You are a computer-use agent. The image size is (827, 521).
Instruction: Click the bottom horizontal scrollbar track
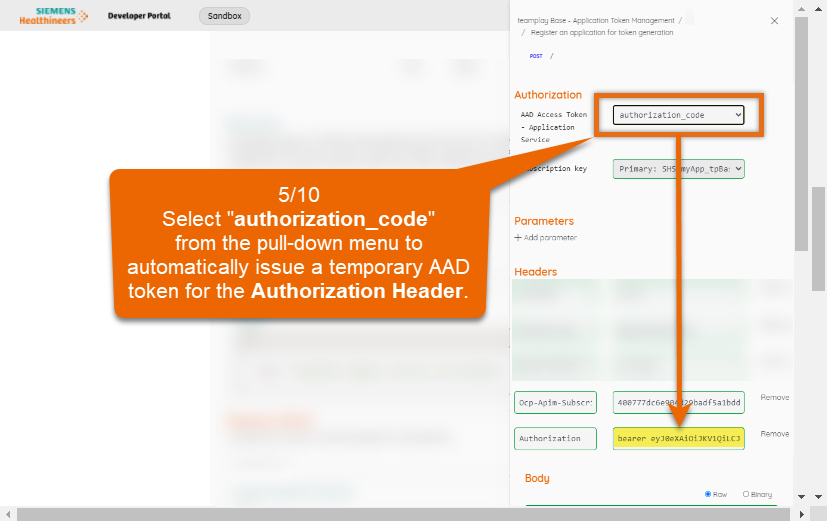(400, 514)
